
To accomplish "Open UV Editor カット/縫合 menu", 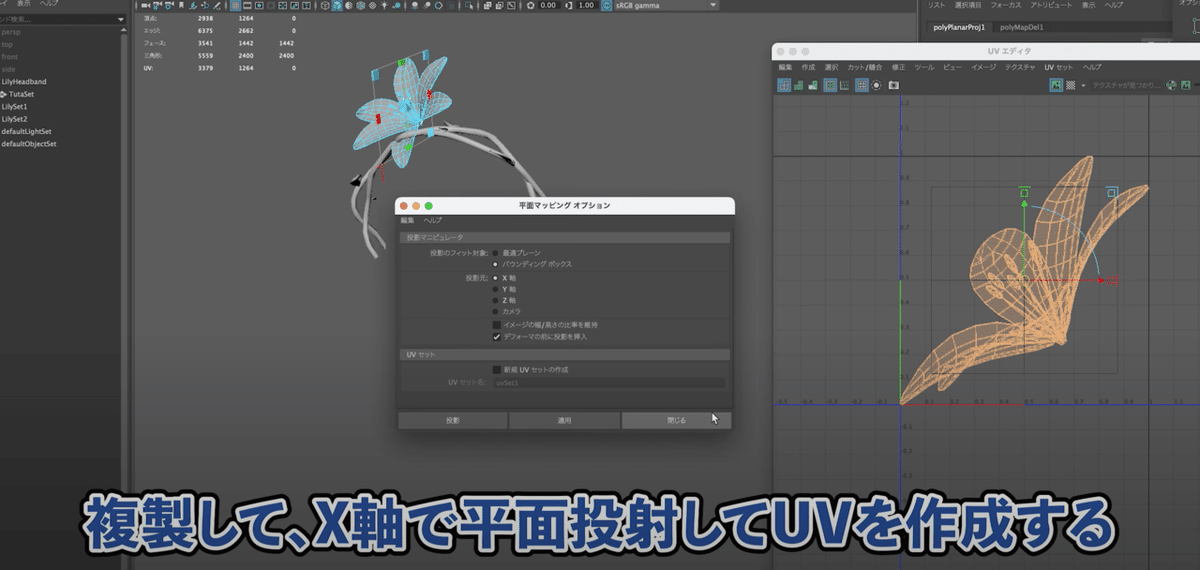I will (864, 67).
